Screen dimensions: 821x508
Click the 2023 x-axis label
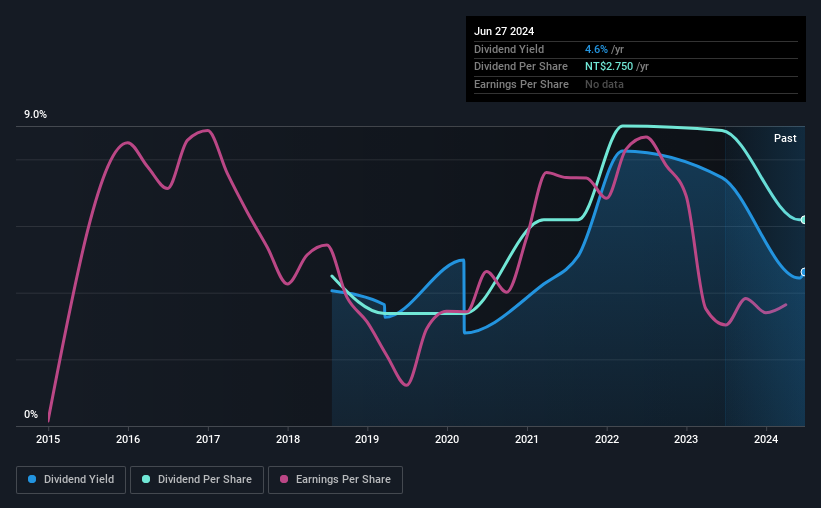(x=686, y=439)
